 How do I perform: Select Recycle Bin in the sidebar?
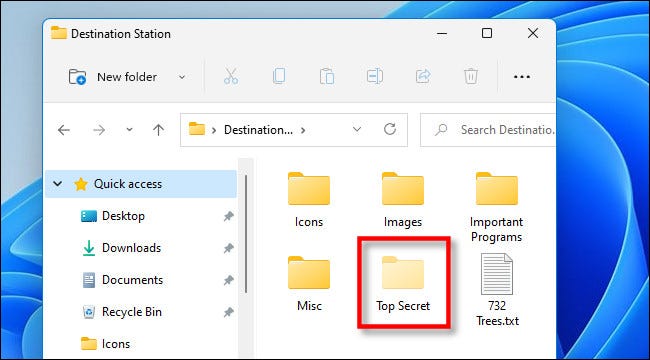pyautogui.click(x=132, y=312)
